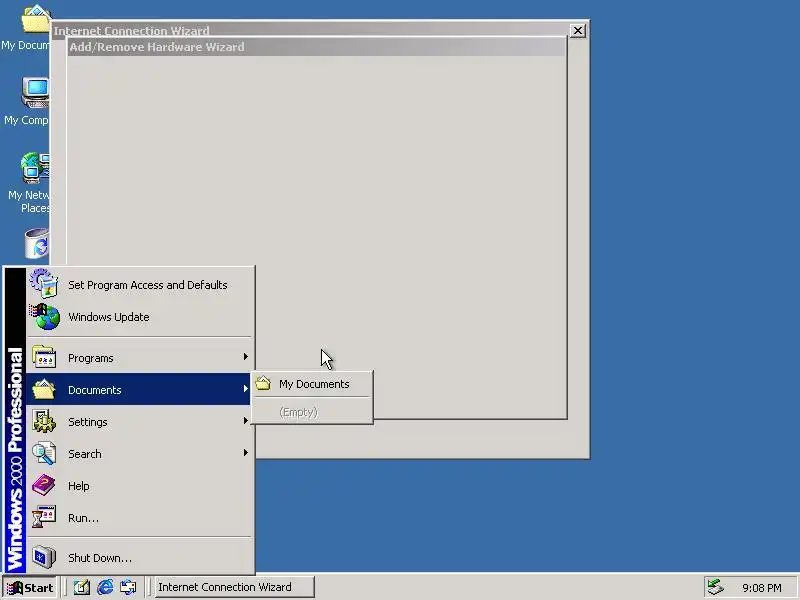
Task: Click the Start button
Action: 30,588
